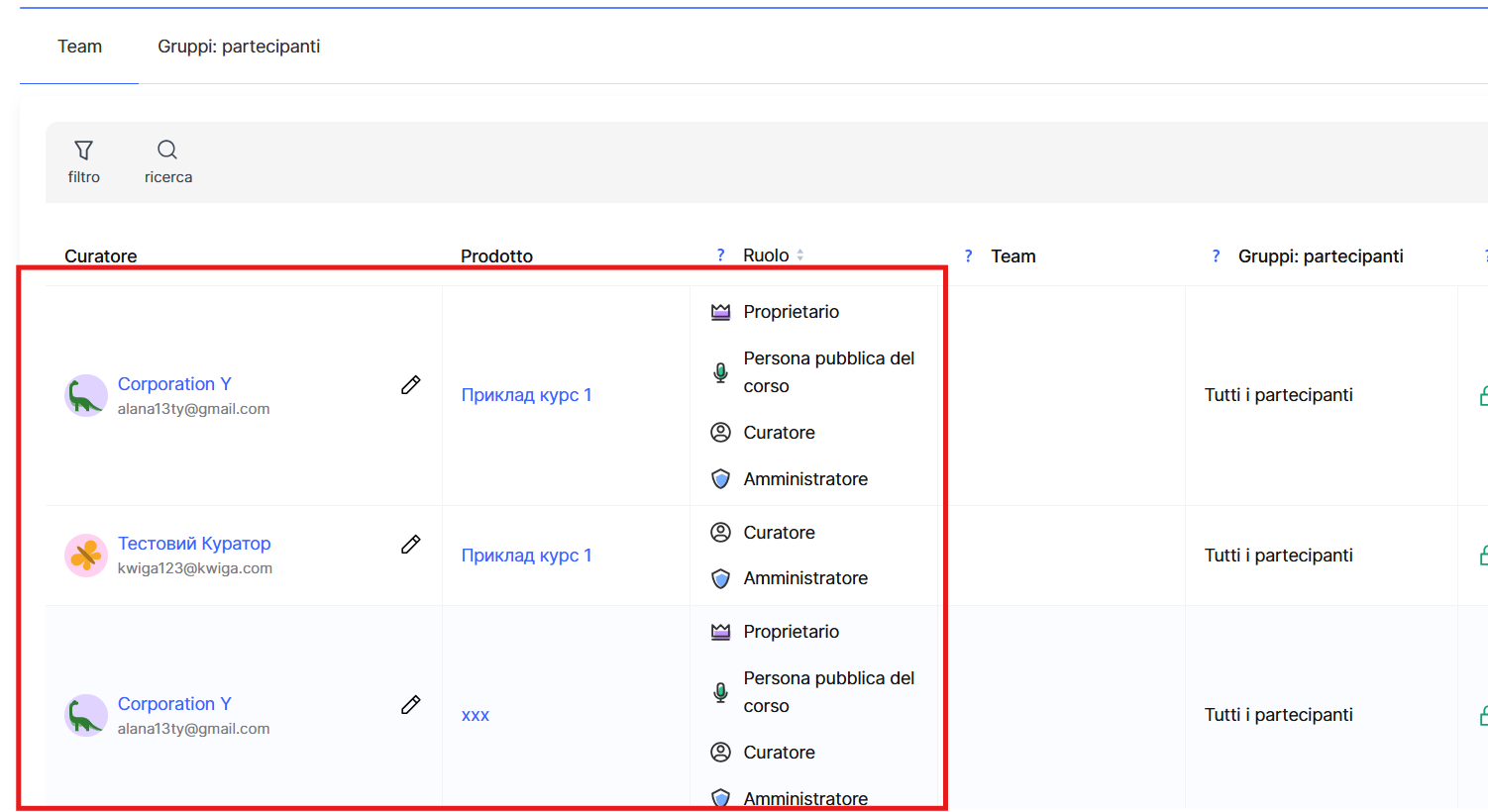Click the Corporation Y dinosaur avatar in first row
Screen dimensions: 1488x812
point(86,396)
